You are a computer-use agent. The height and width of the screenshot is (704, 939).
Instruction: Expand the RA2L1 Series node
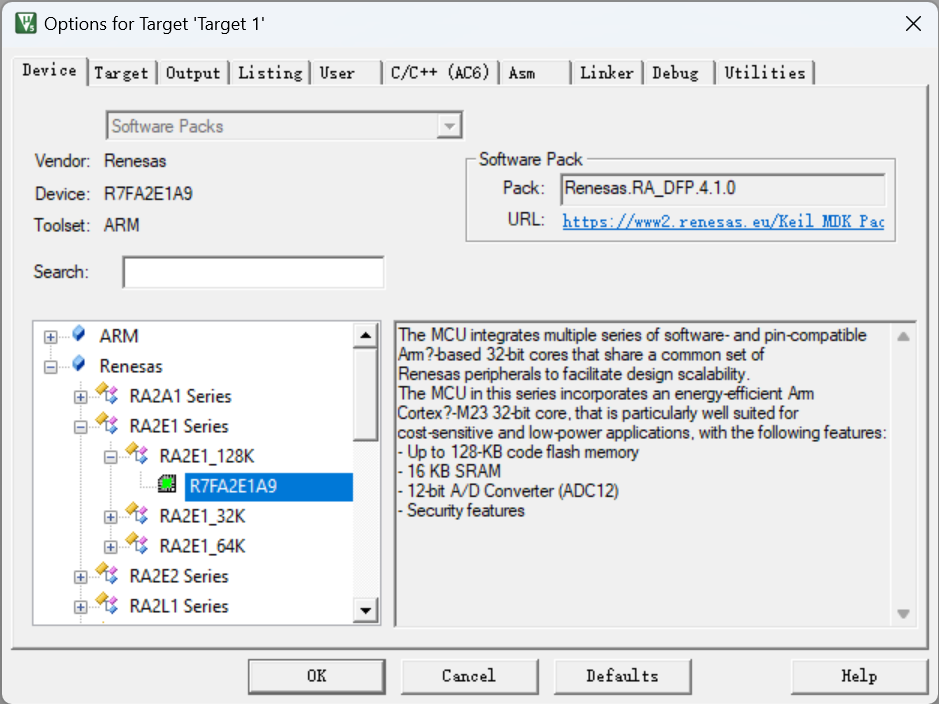[80, 608]
